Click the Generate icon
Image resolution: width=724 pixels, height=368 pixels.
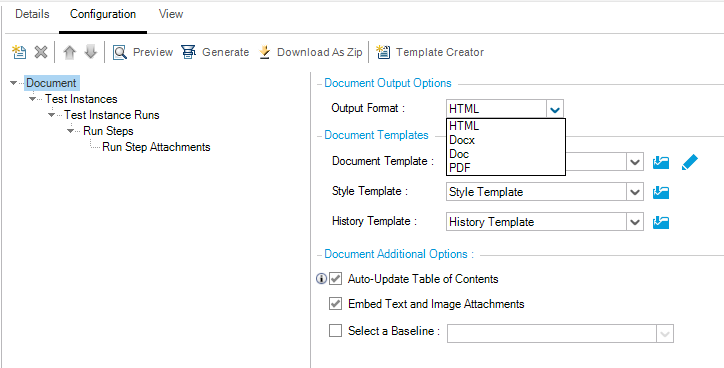pos(188,52)
